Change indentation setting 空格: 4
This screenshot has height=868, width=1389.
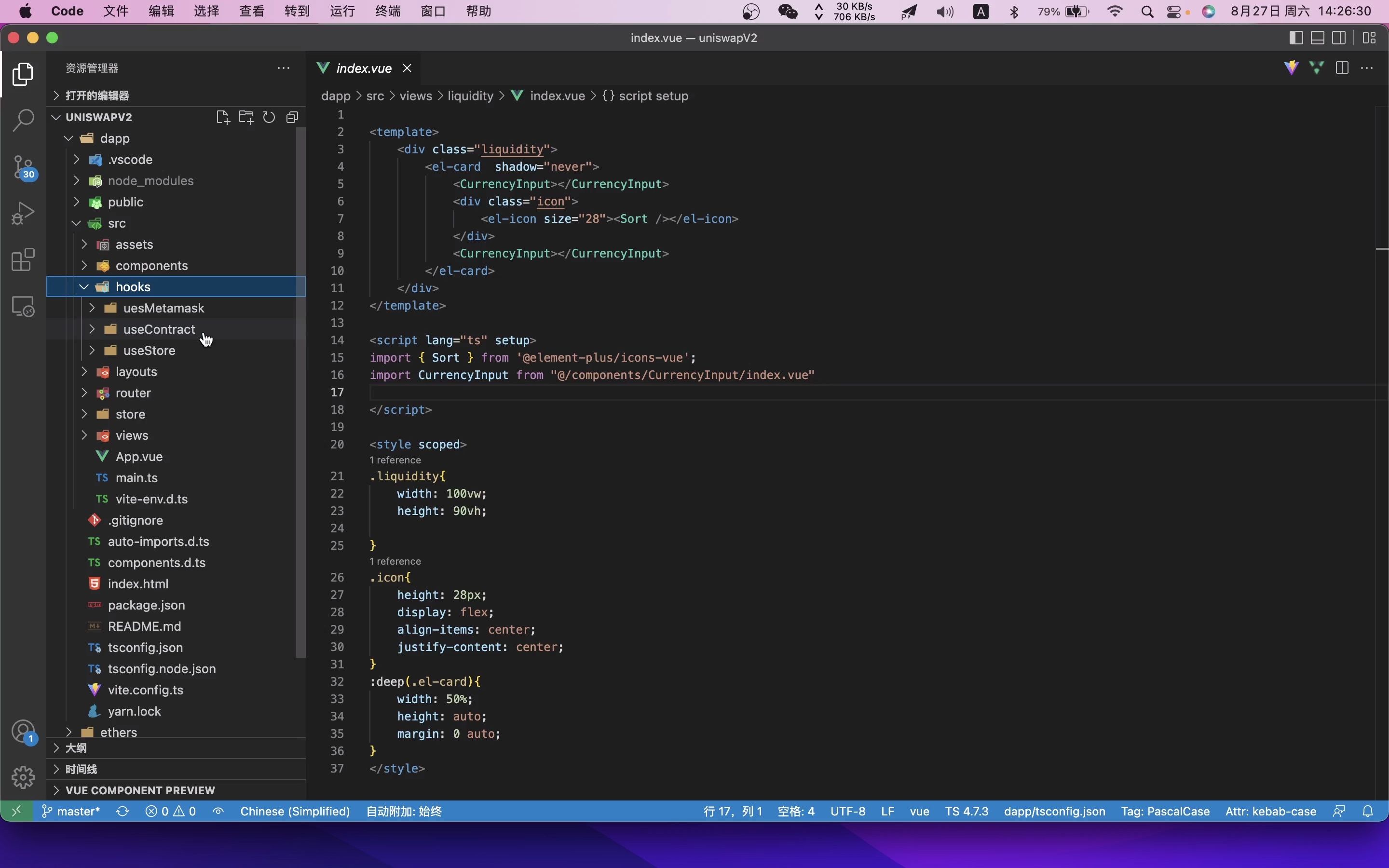coord(796,811)
